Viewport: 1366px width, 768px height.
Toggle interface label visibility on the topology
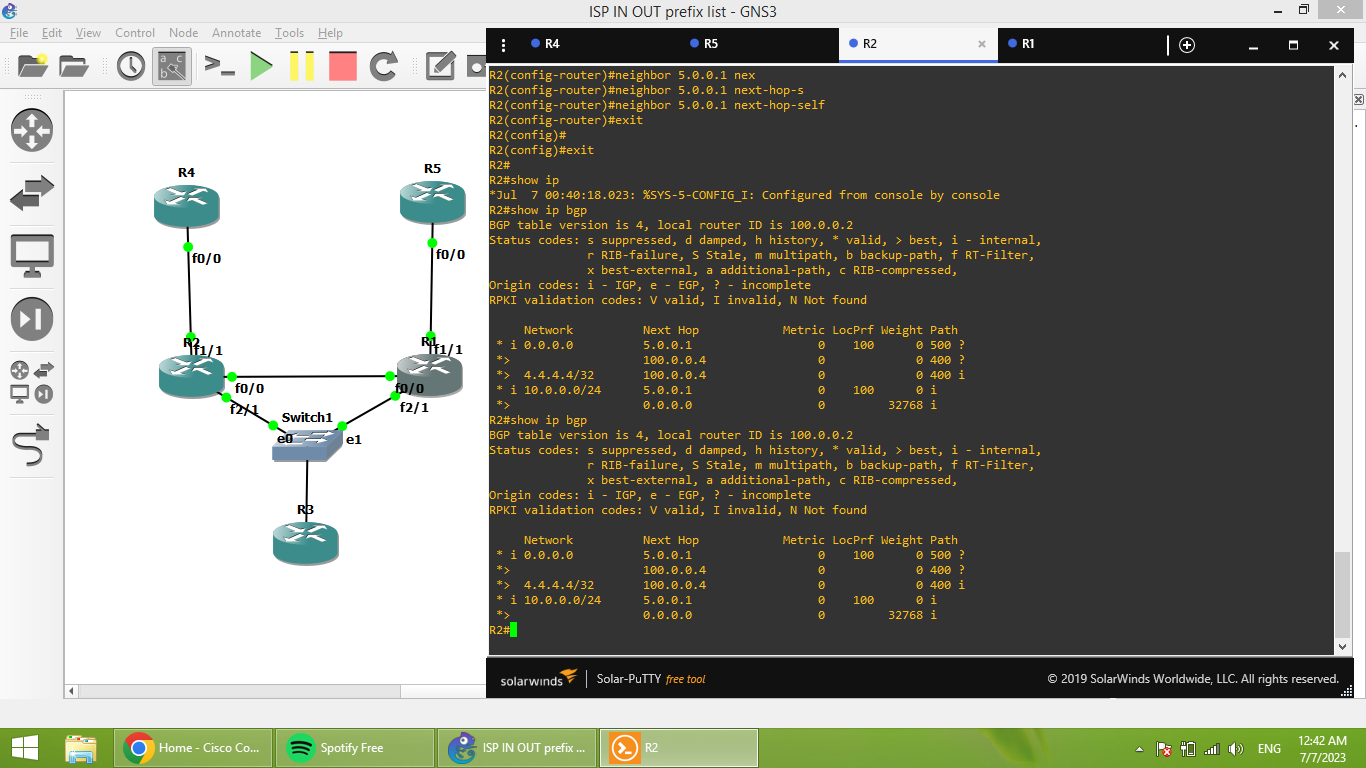point(171,67)
